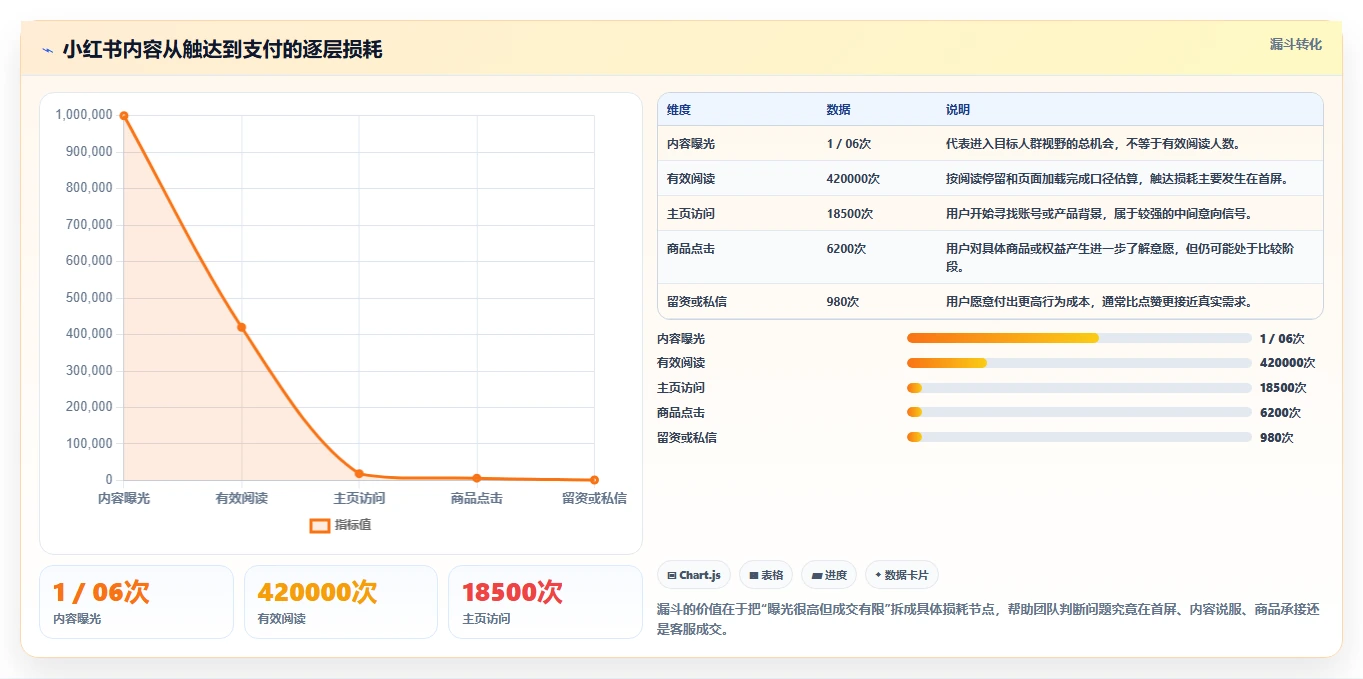Viewport: 1363px width, 679px height.
Task: Click the 1,000,000 y-axis label
Action: 84,115
